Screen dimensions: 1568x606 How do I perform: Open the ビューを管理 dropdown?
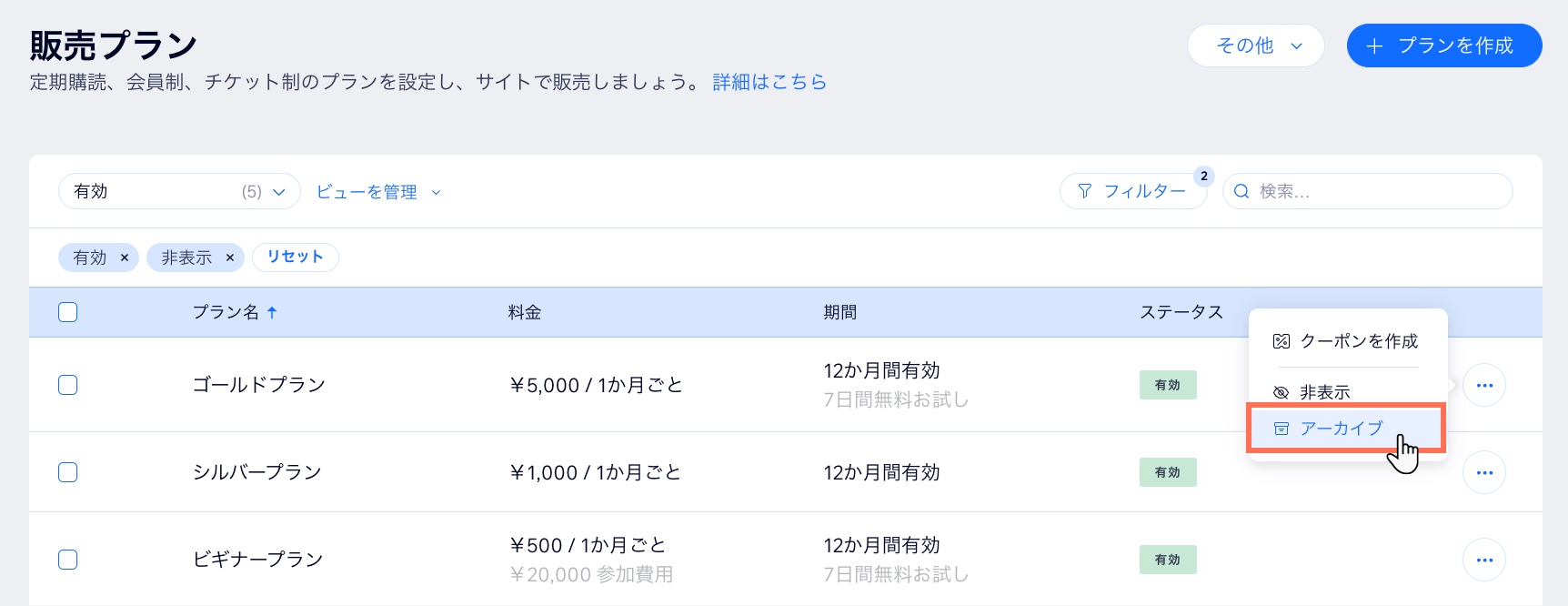pos(378,192)
